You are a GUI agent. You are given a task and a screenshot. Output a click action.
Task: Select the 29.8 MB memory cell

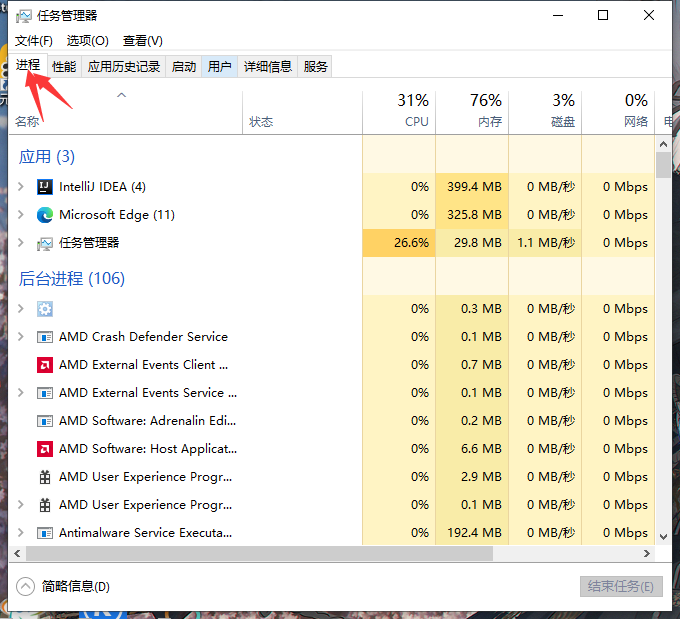coord(472,243)
